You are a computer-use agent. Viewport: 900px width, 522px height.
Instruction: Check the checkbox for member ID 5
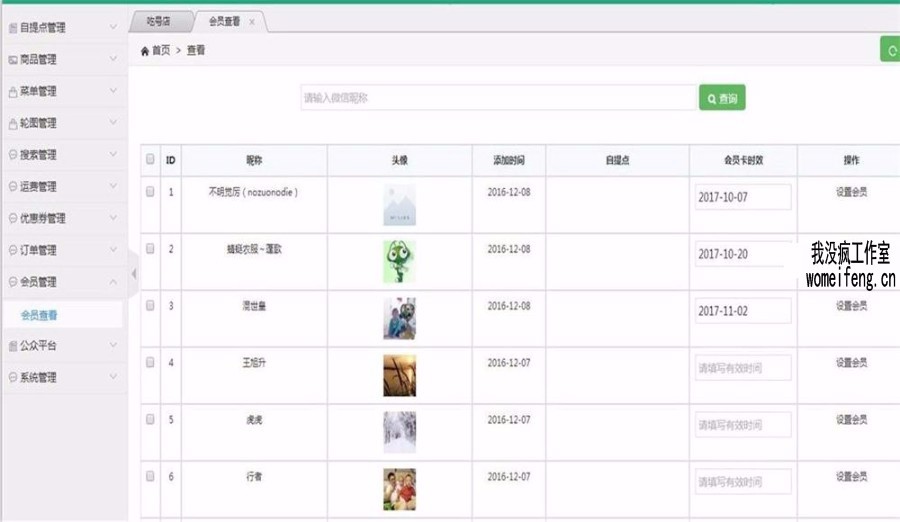(x=150, y=419)
